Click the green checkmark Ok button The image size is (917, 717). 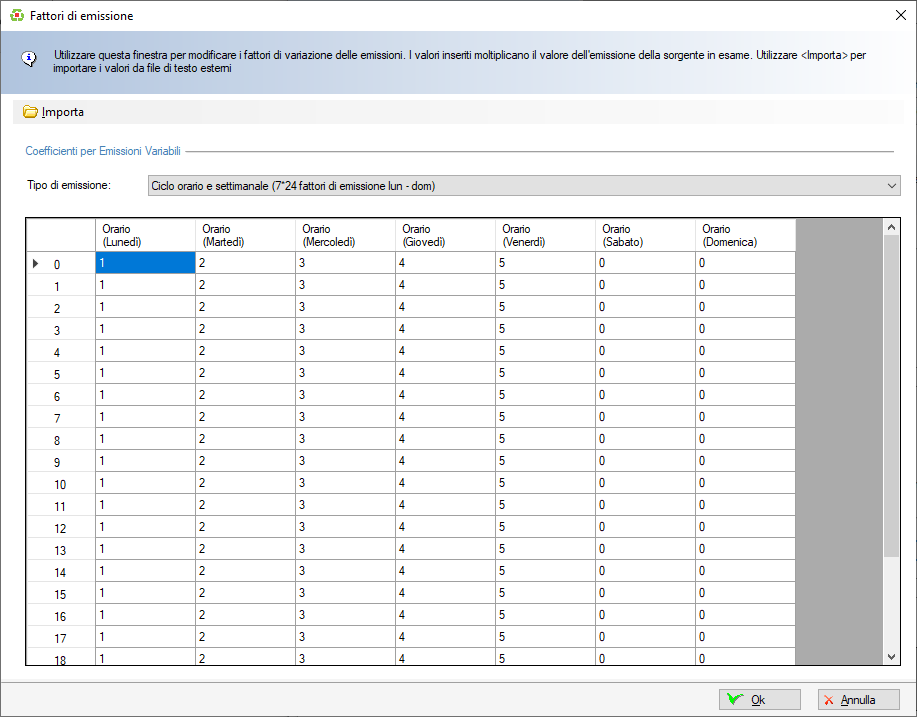759,700
